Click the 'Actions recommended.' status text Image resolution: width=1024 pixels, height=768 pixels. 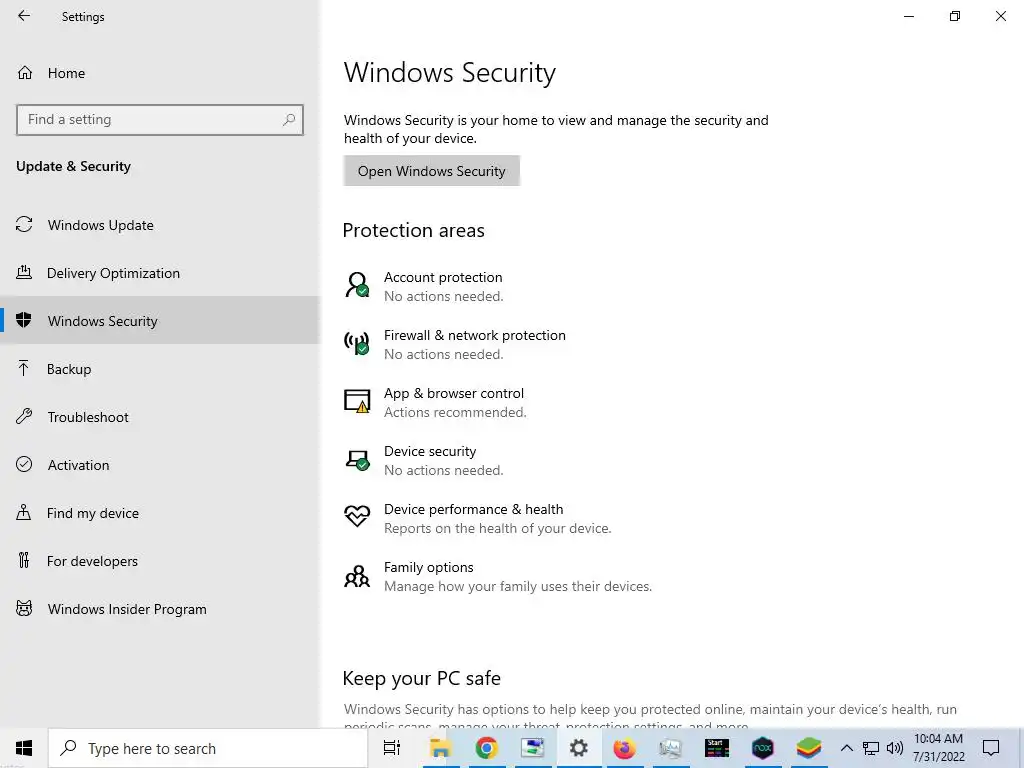coord(455,412)
